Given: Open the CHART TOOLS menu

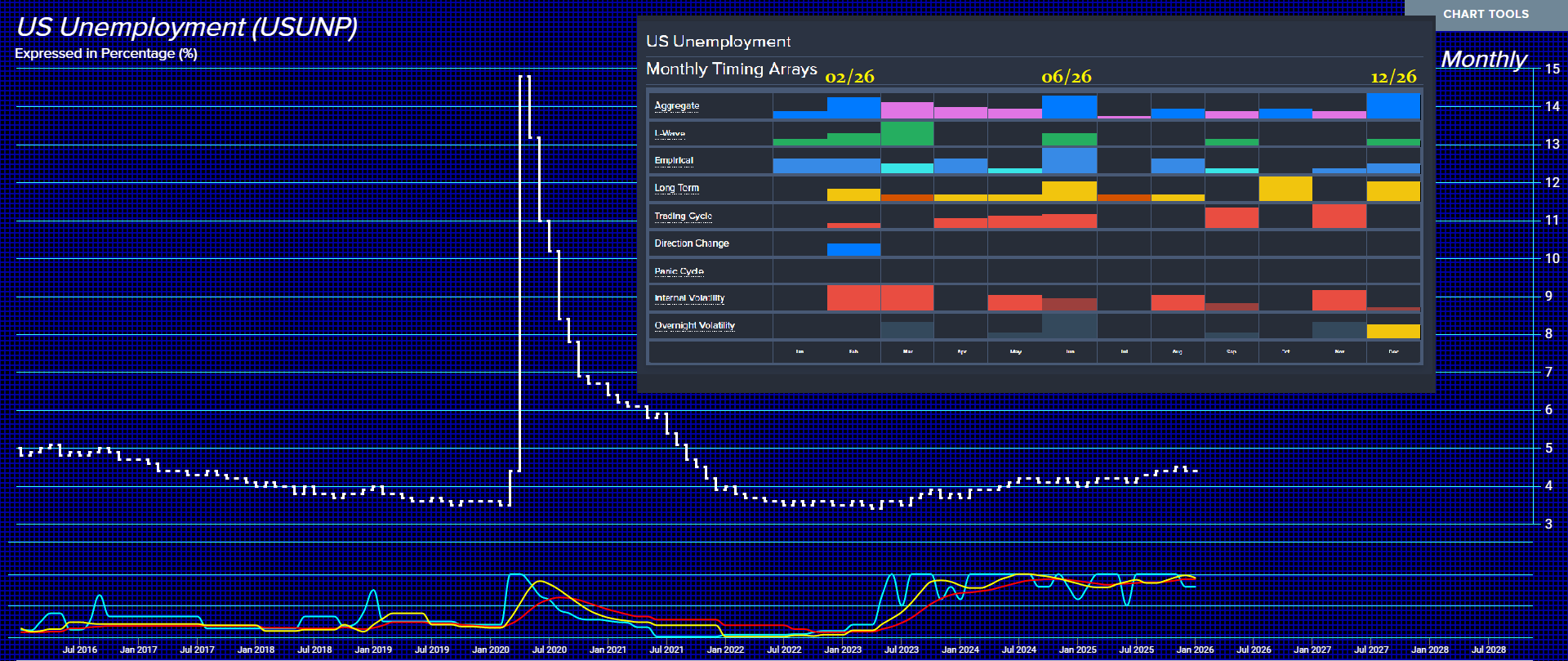Looking at the screenshot, I should [x=1485, y=14].
